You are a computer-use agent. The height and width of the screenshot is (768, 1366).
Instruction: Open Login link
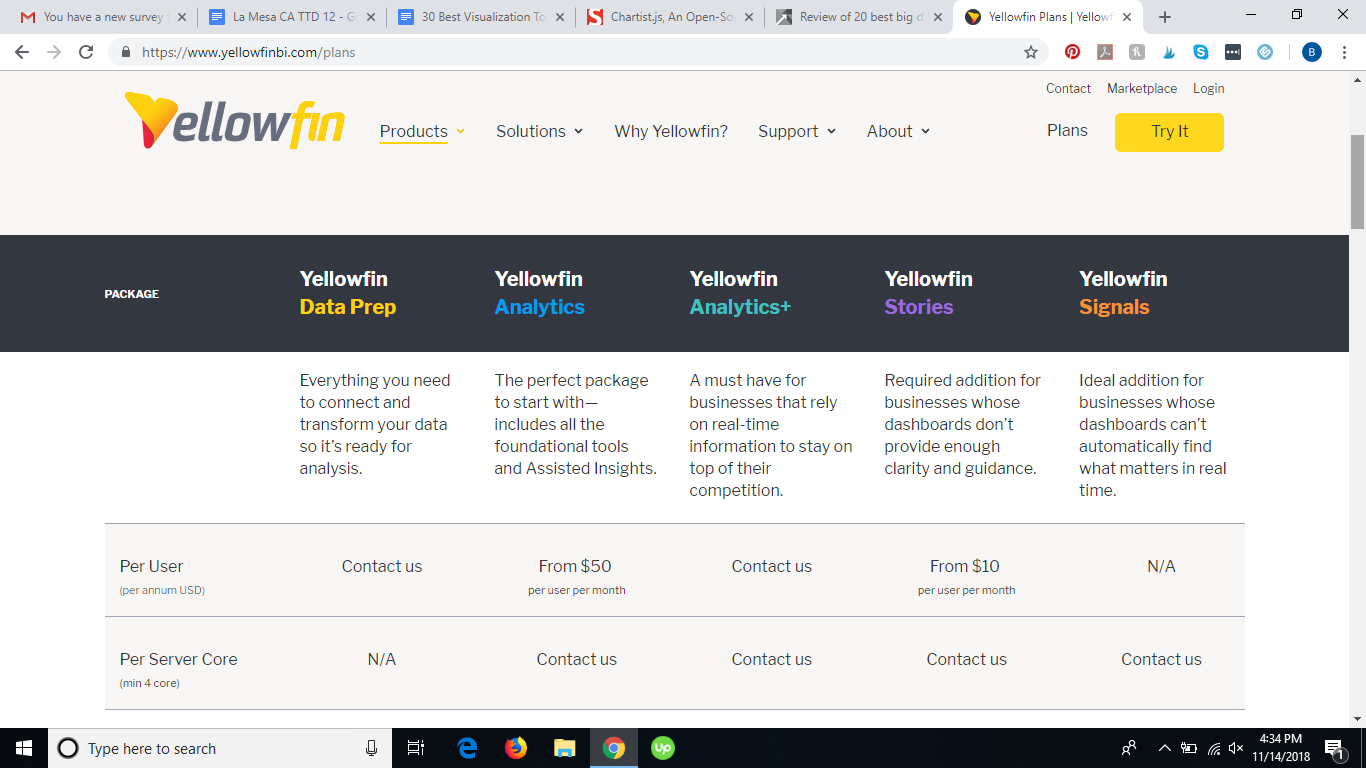pos(1208,88)
